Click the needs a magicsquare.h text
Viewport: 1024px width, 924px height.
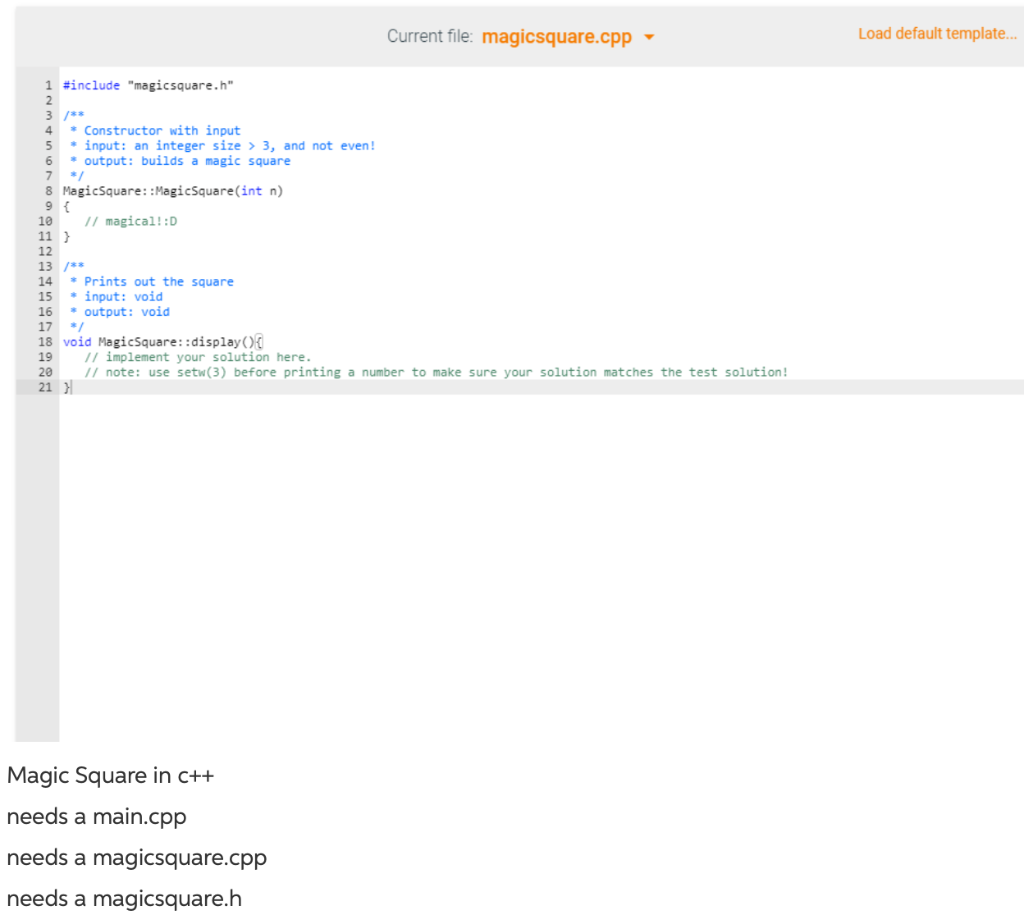124,898
